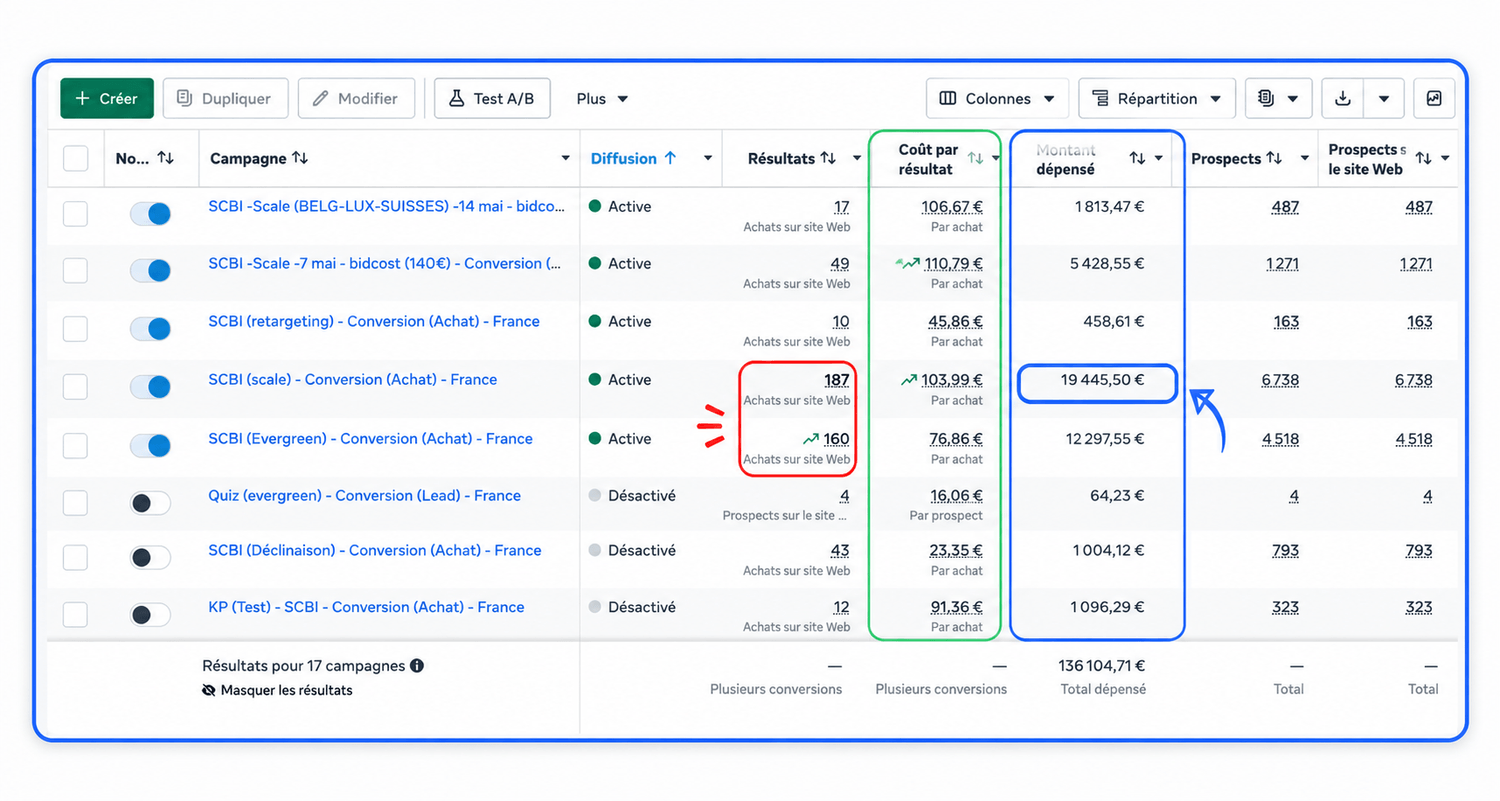
Task: Open the Colonnes dropdown
Action: (x=997, y=98)
